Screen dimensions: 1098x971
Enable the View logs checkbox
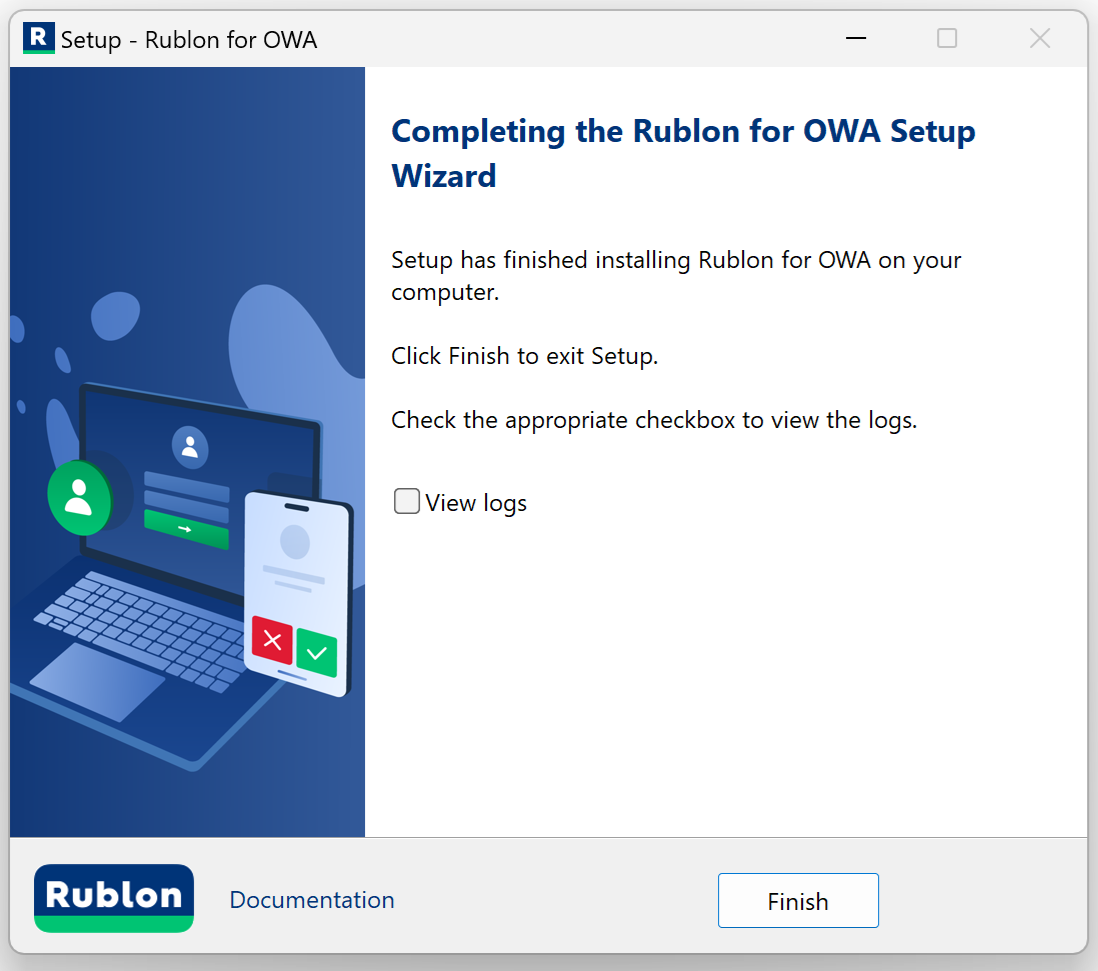click(406, 501)
